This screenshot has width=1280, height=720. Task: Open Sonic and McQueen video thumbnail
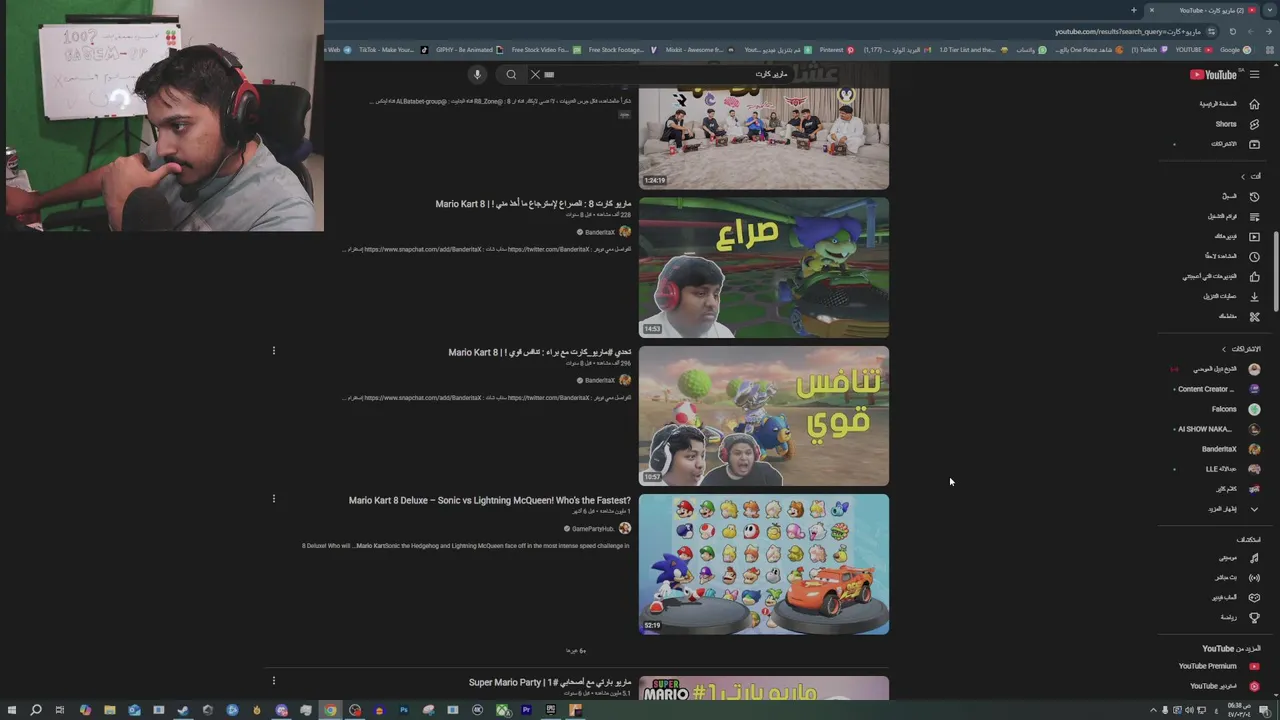pos(764,564)
